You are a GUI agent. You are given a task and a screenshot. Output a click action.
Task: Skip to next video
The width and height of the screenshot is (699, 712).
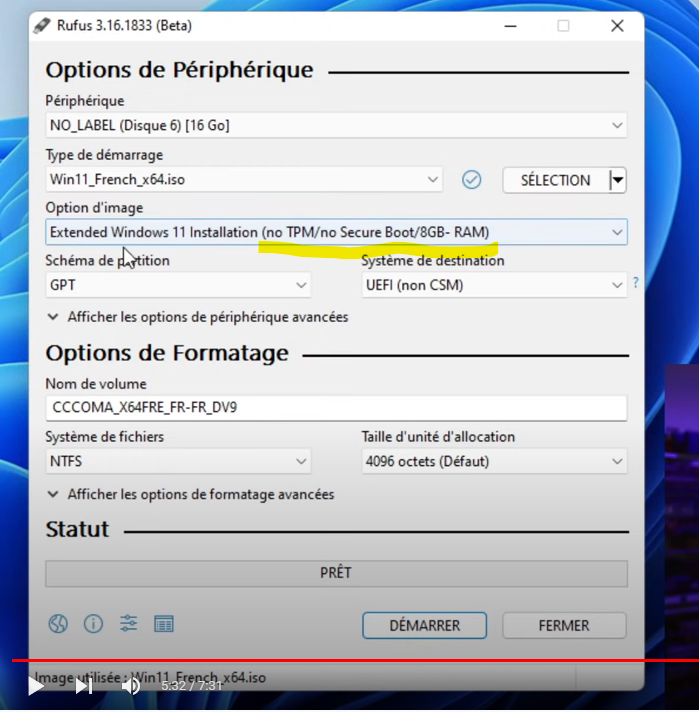pyautogui.click(x=84, y=686)
